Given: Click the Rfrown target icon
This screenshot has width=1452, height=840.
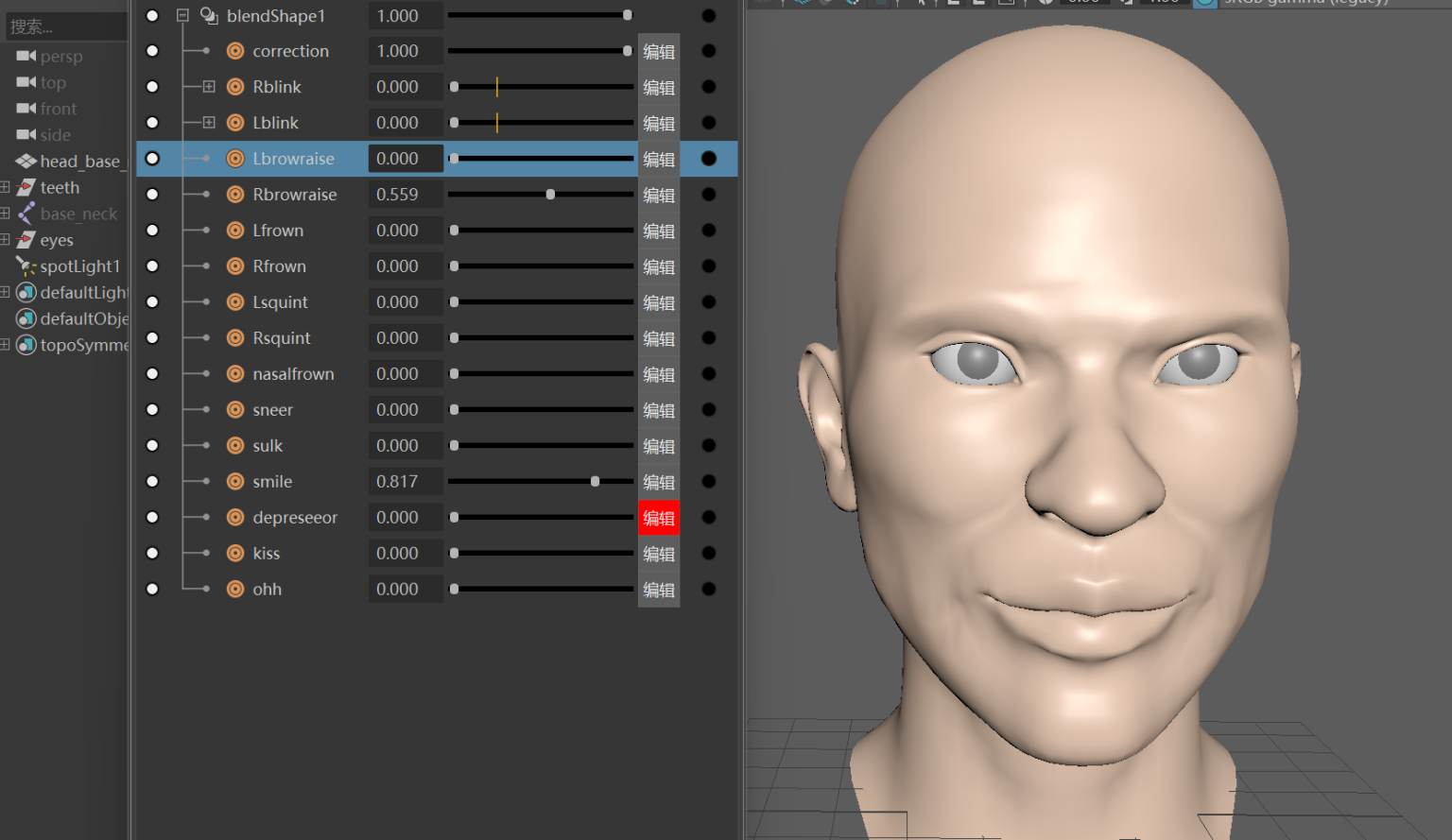Looking at the screenshot, I should click(x=235, y=266).
